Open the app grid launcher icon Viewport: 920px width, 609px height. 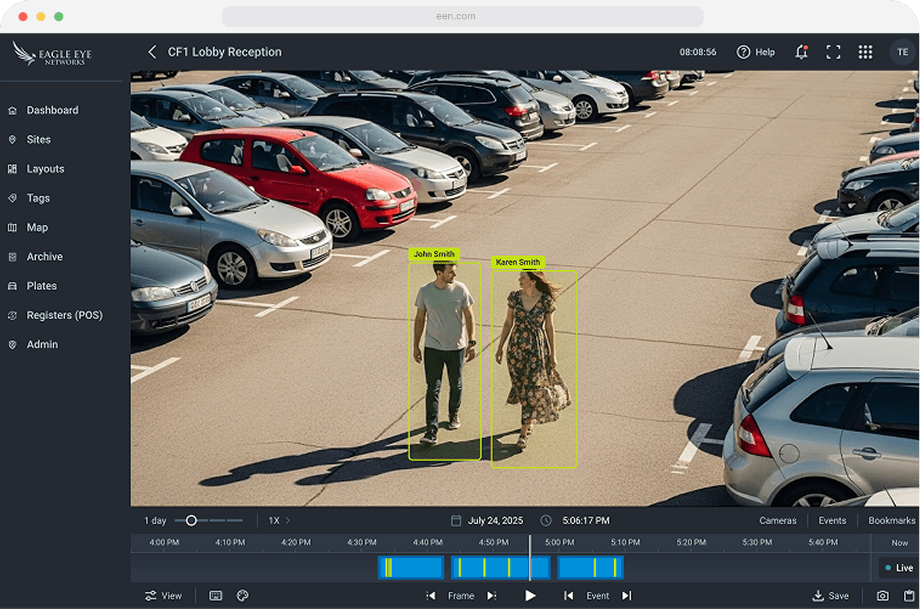tap(866, 51)
